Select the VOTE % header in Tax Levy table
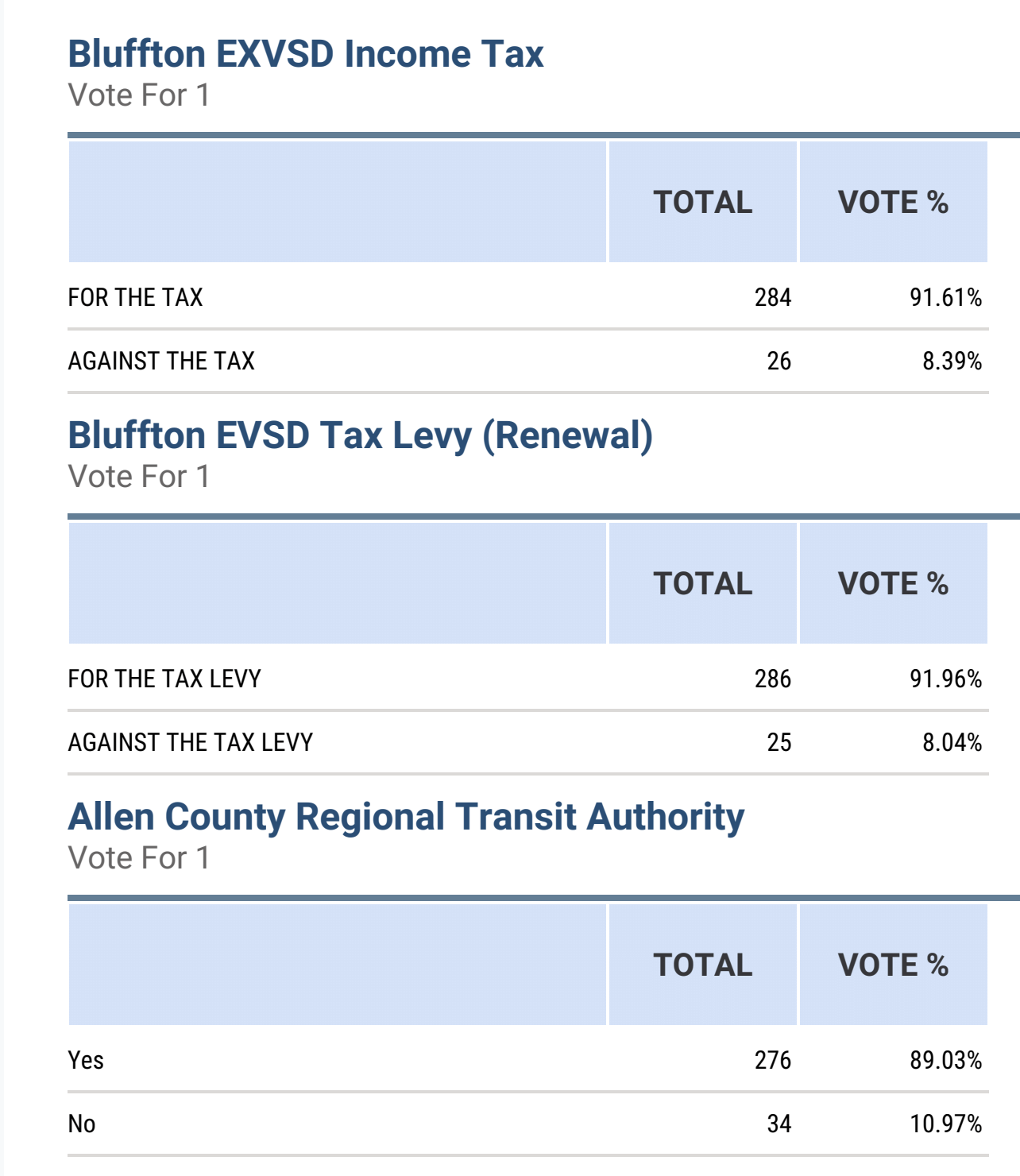The image size is (1020, 1176). [x=894, y=583]
